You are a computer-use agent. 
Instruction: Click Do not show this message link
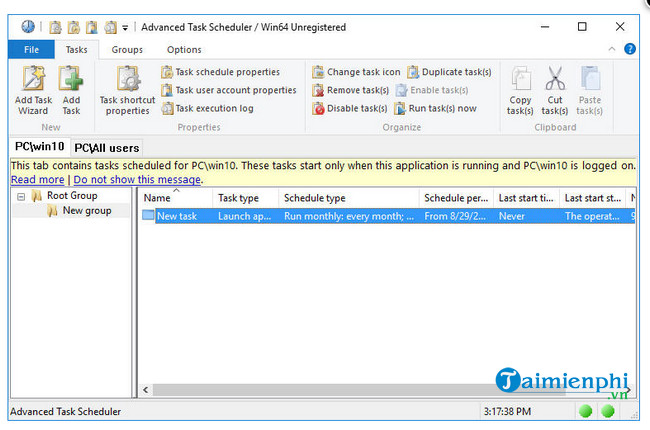click(x=137, y=180)
